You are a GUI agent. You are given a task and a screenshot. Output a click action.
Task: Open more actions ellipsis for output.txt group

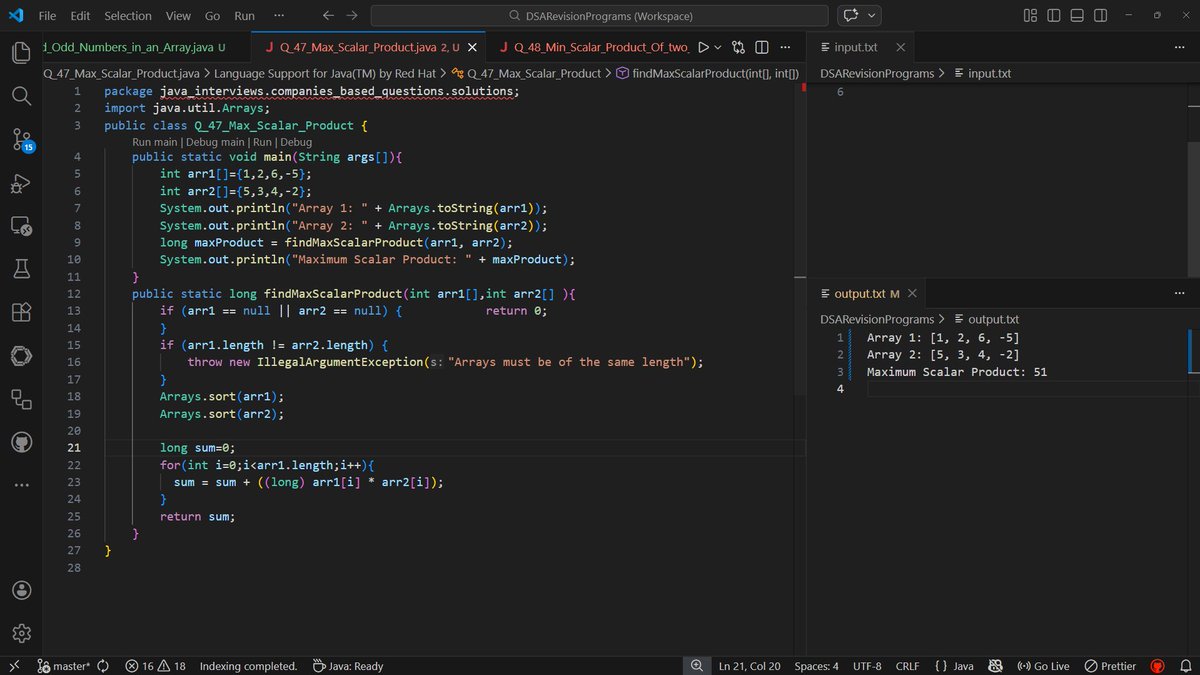click(1179, 293)
